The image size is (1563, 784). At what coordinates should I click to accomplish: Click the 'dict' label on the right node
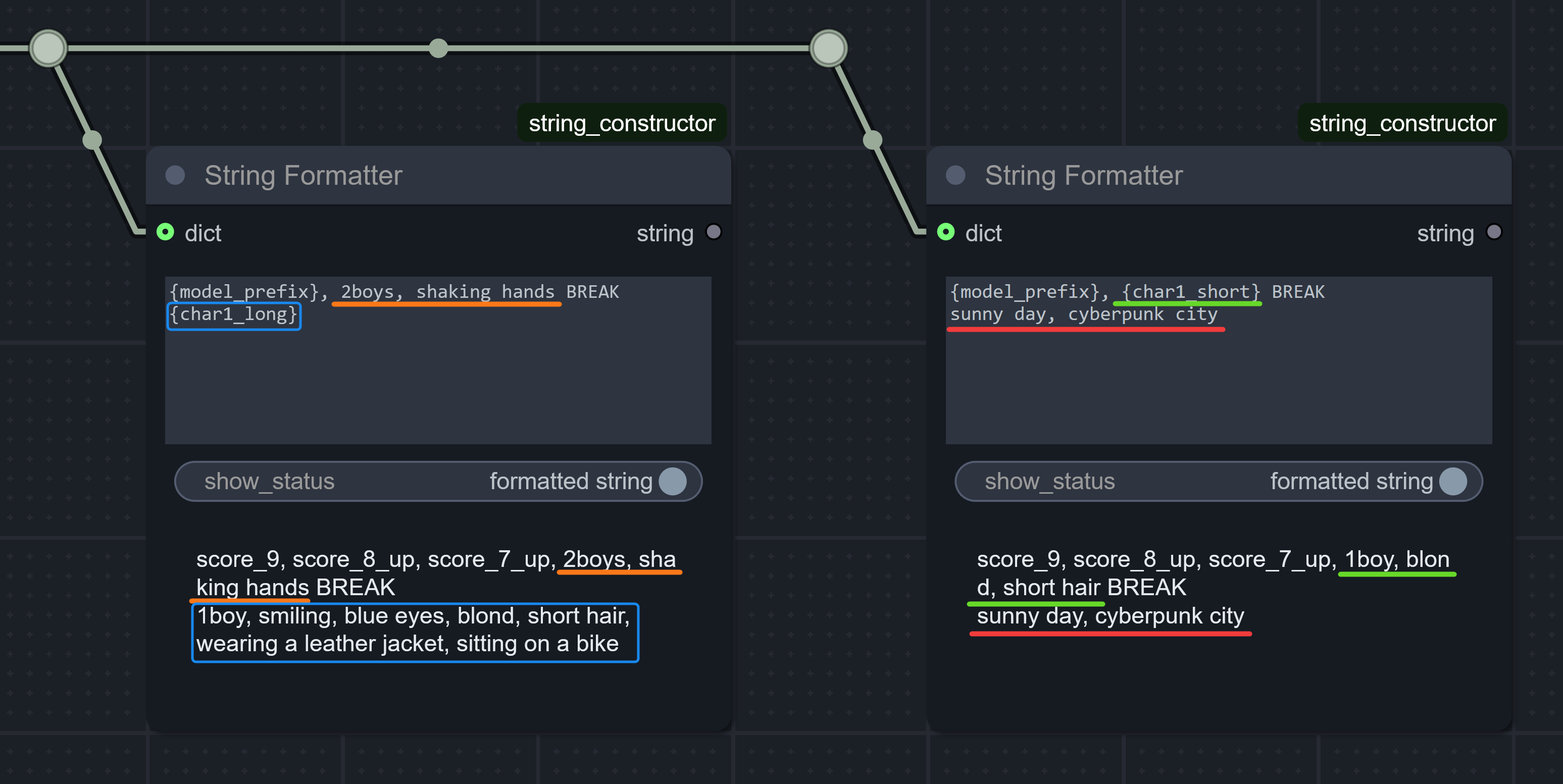[983, 233]
